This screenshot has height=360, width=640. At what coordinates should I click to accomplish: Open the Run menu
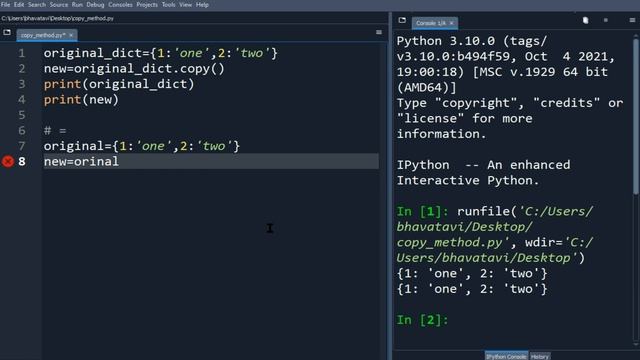point(77,4)
